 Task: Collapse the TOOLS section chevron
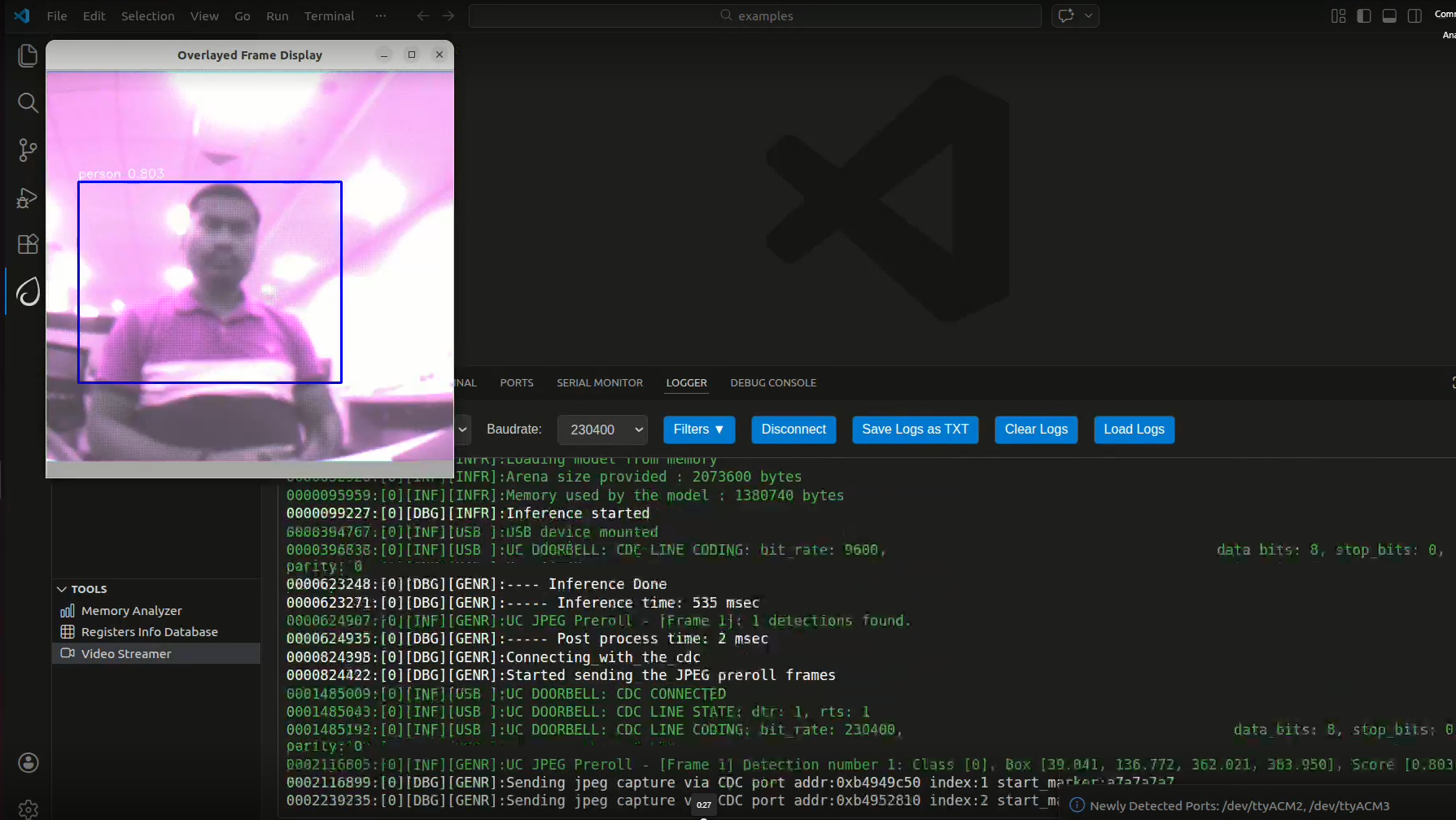62,589
